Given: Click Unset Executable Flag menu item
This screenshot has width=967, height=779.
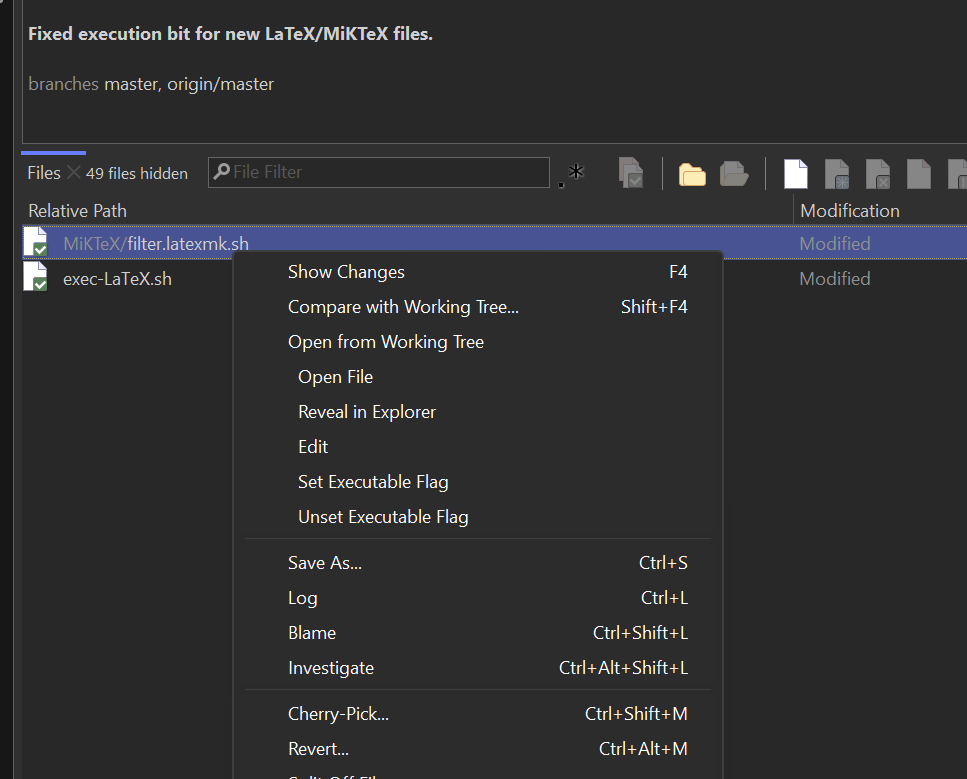Looking at the screenshot, I should [383, 517].
